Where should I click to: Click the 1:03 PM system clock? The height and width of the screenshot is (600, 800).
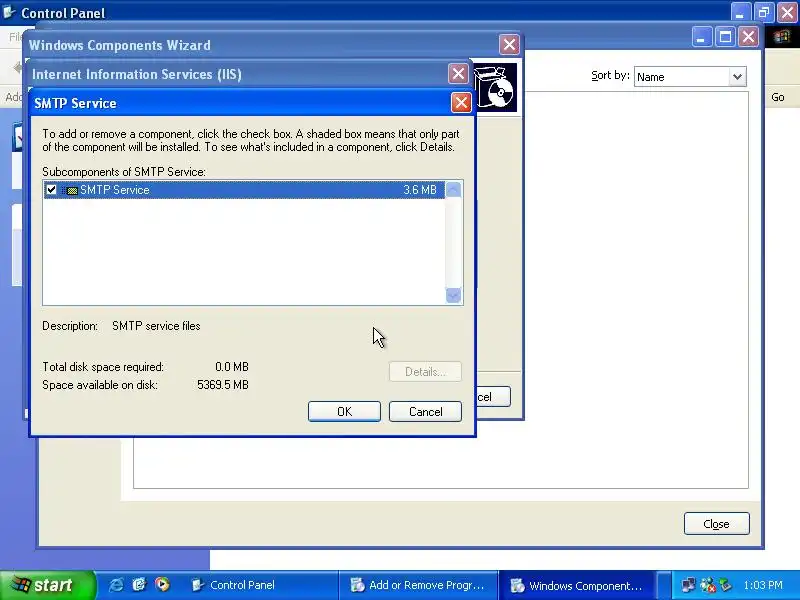pos(763,585)
